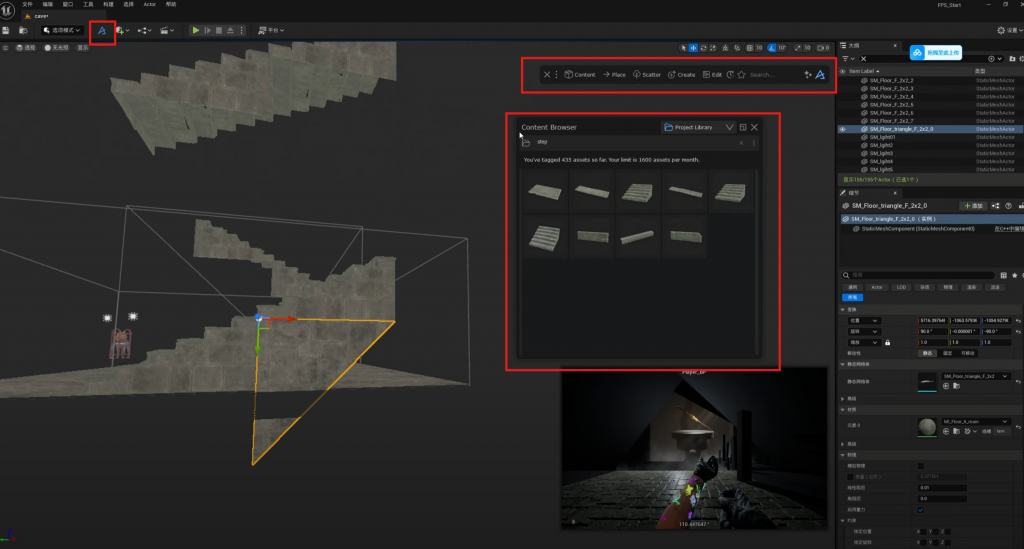1024x549 pixels.
Task: Click the viewport camera speed button
Action: click(x=823, y=48)
